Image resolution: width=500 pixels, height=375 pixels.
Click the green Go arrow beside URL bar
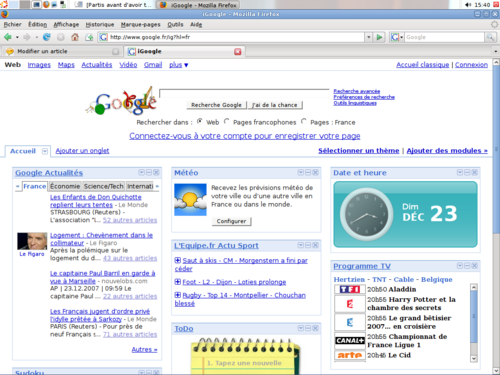coord(379,37)
